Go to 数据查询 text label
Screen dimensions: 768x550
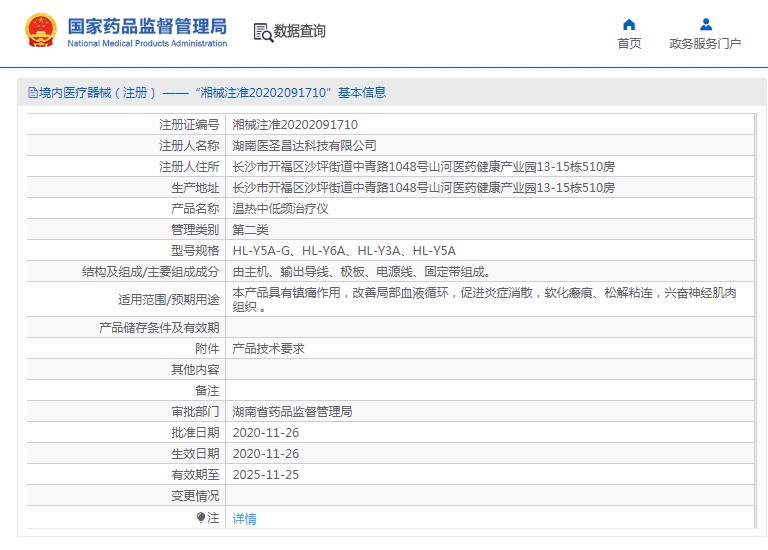pyautogui.click(x=300, y=32)
